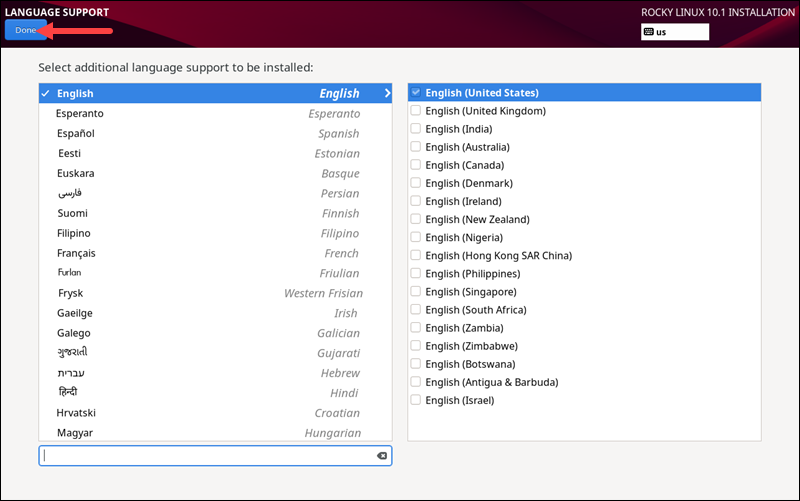Image resolution: width=800 pixels, height=501 pixels.
Task: Expand the English language row chevron
Action: point(387,93)
